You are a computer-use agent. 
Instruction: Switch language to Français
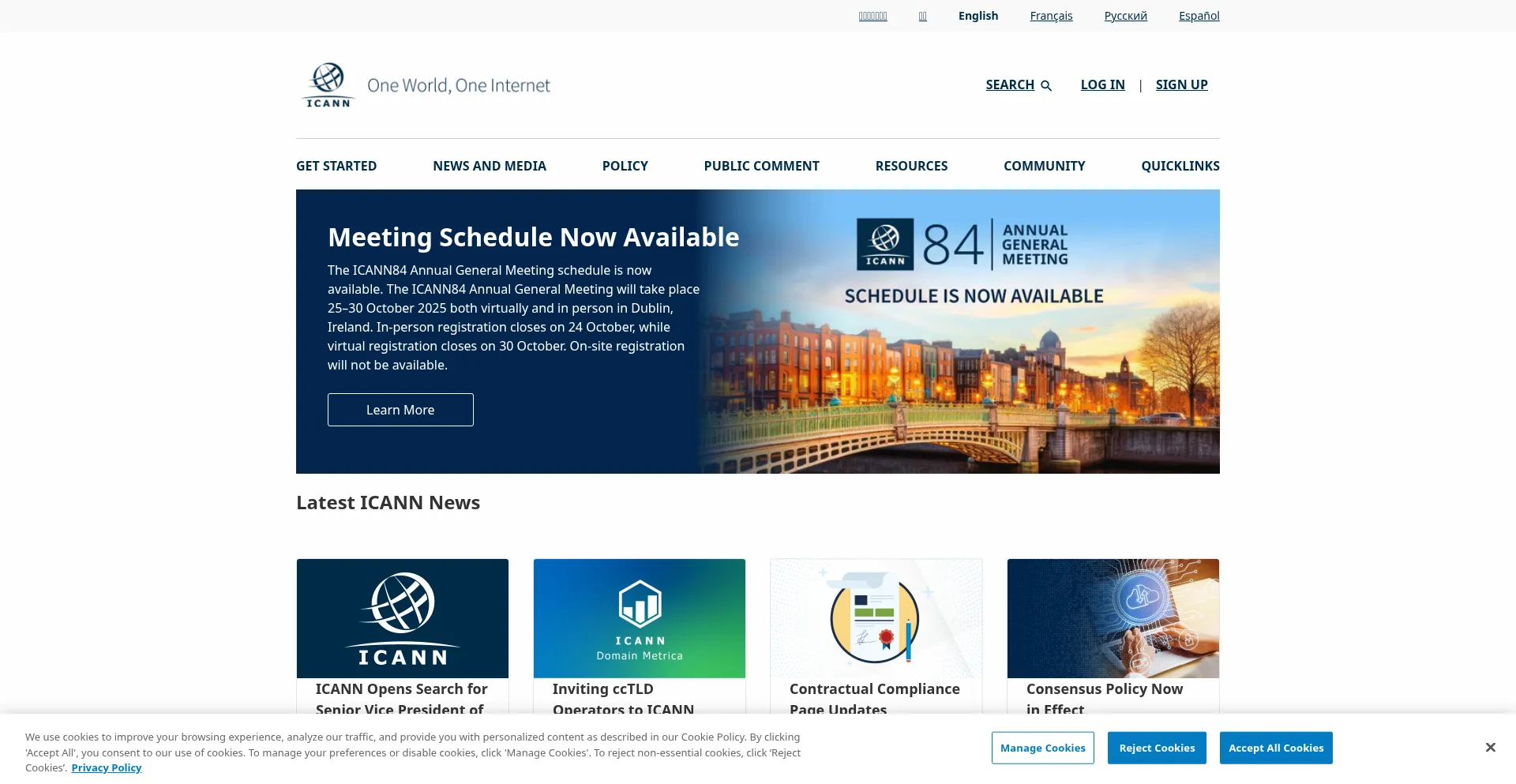(1051, 16)
